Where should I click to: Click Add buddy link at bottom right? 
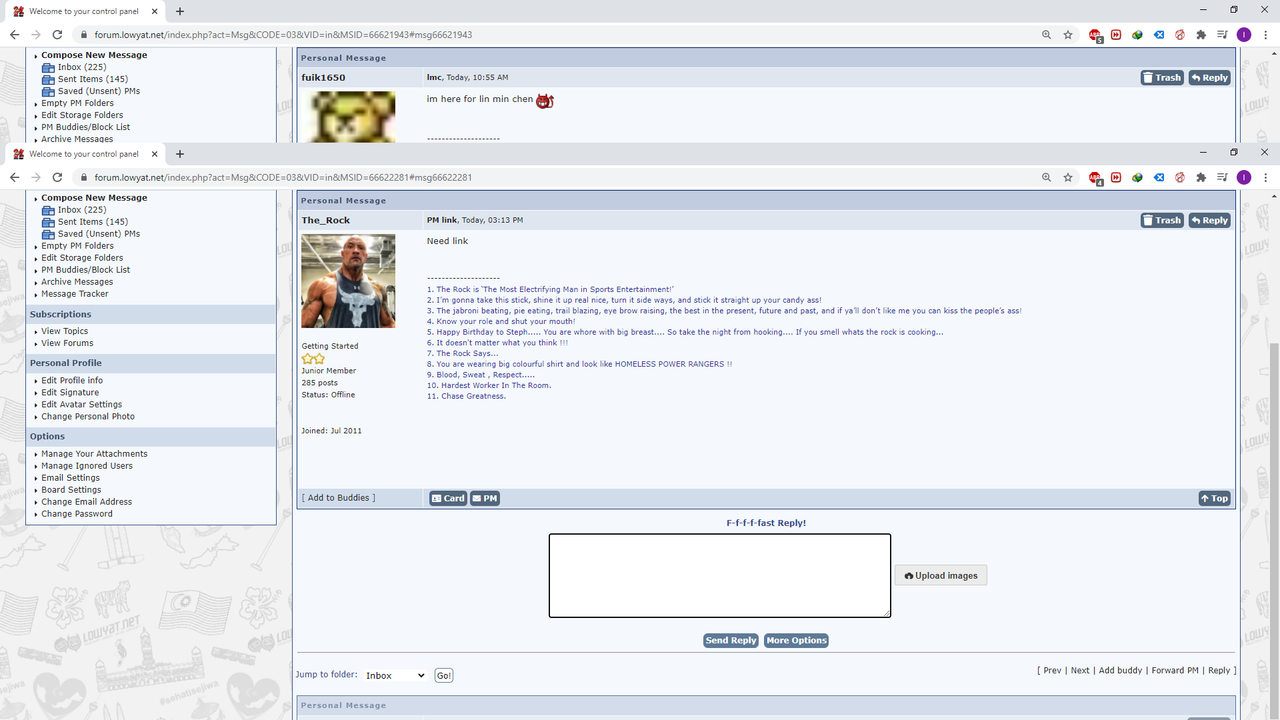point(1120,670)
